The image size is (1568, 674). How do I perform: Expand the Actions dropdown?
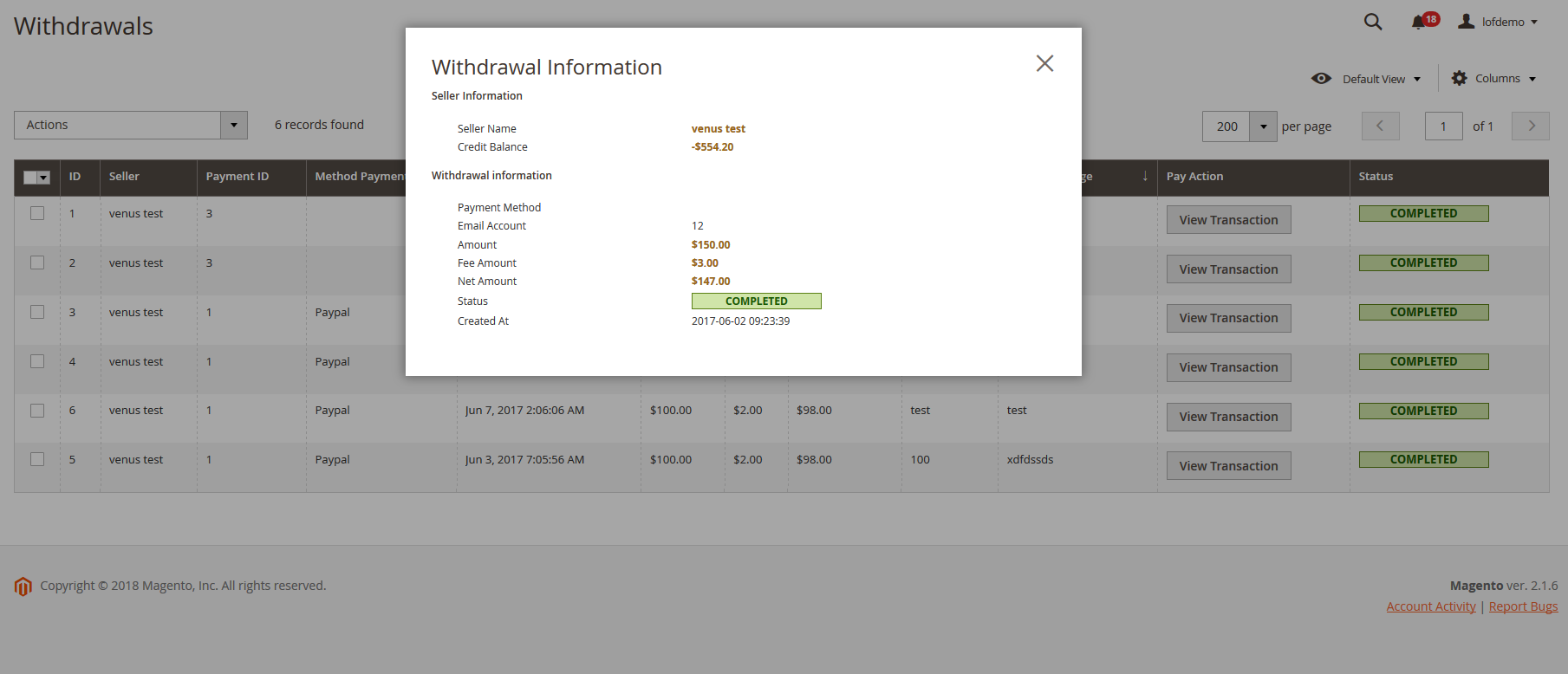(x=233, y=125)
